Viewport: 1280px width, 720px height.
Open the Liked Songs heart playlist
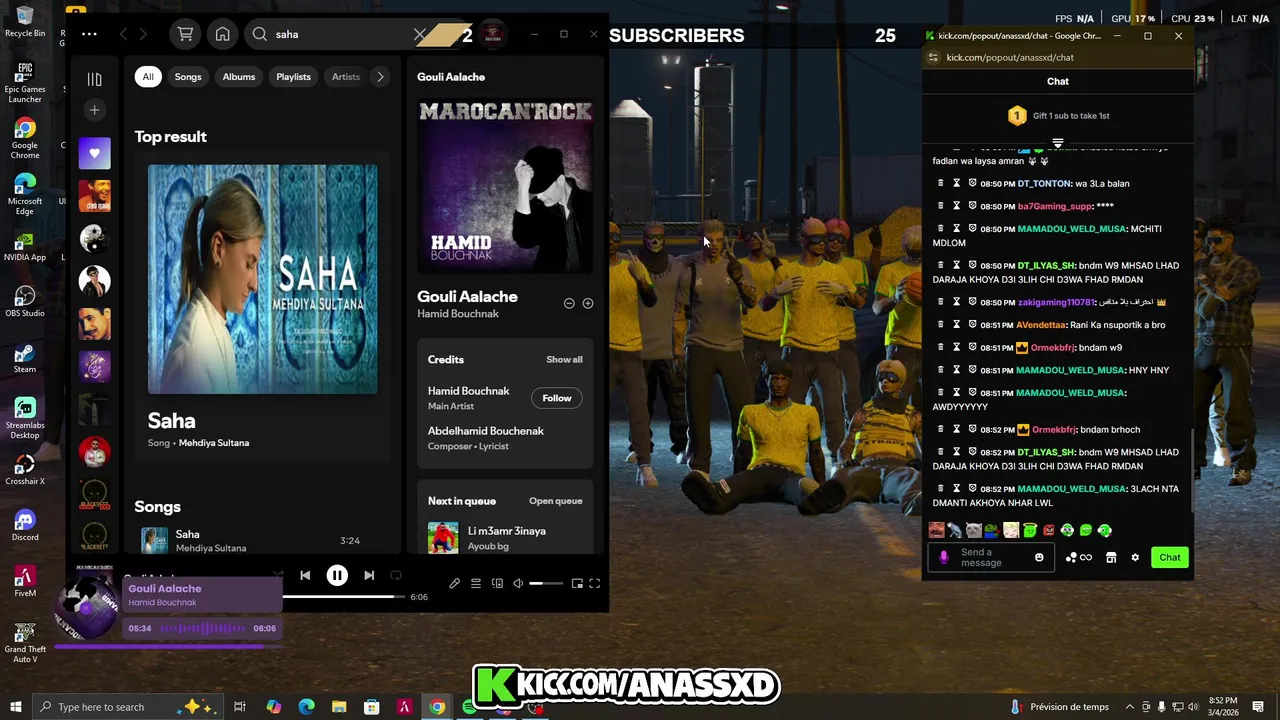[x=94, y=153]
